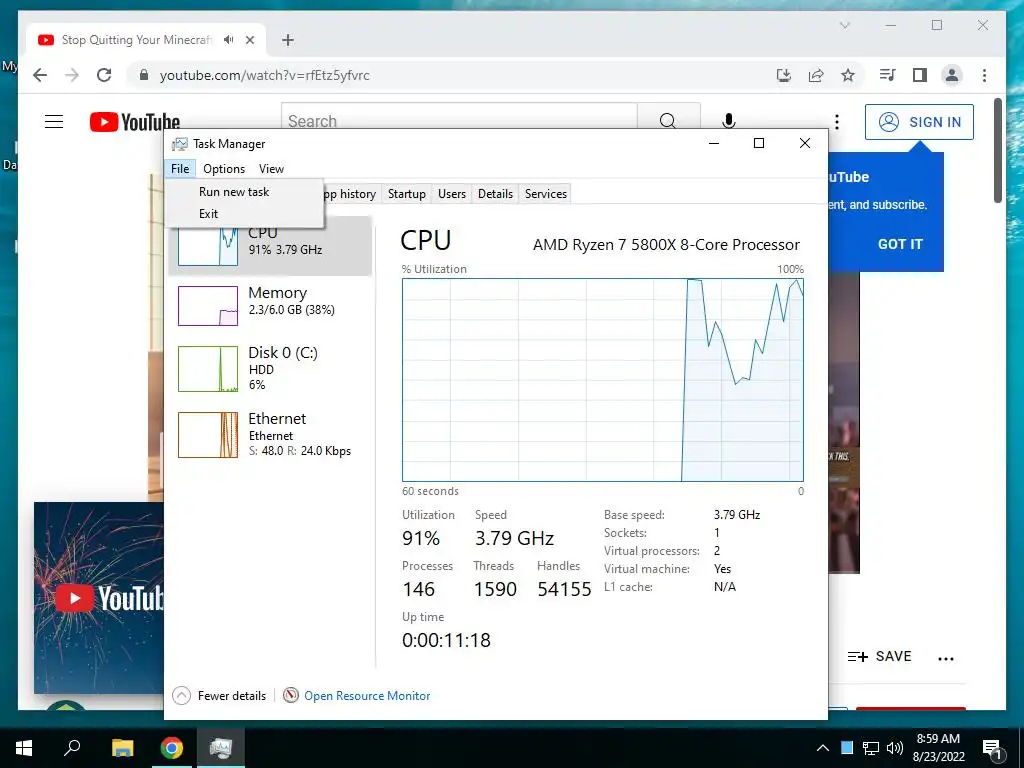Viewport: 1024px width, 768px height.
Task: Mute the YouTube tab via speaker icon
Action: (x=228, y=40)
